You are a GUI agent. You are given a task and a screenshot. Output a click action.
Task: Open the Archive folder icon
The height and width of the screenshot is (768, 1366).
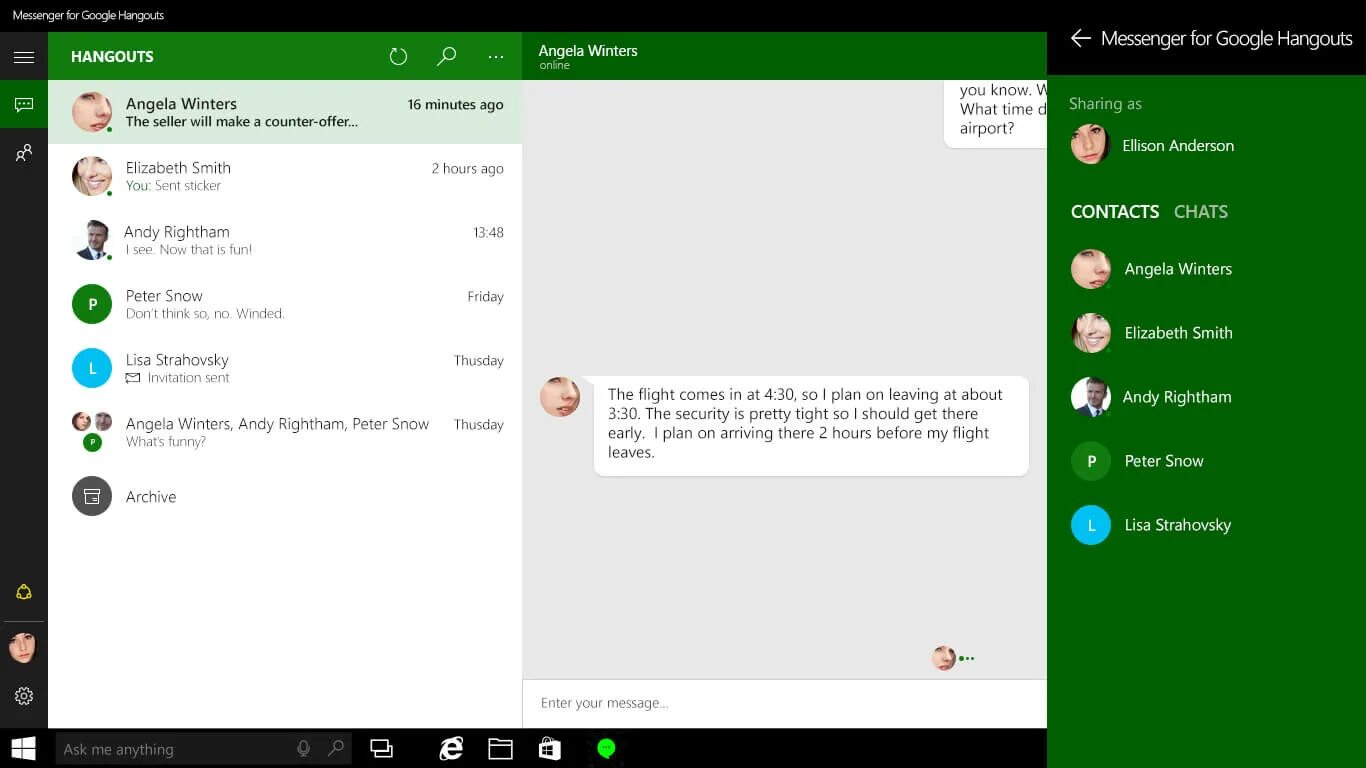tap(92, 496)
